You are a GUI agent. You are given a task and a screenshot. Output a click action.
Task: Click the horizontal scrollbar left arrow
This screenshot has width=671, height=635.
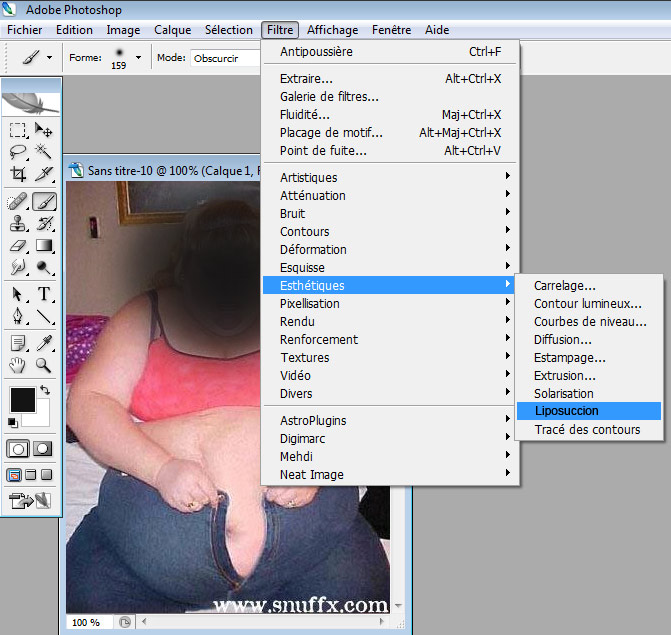144,621
